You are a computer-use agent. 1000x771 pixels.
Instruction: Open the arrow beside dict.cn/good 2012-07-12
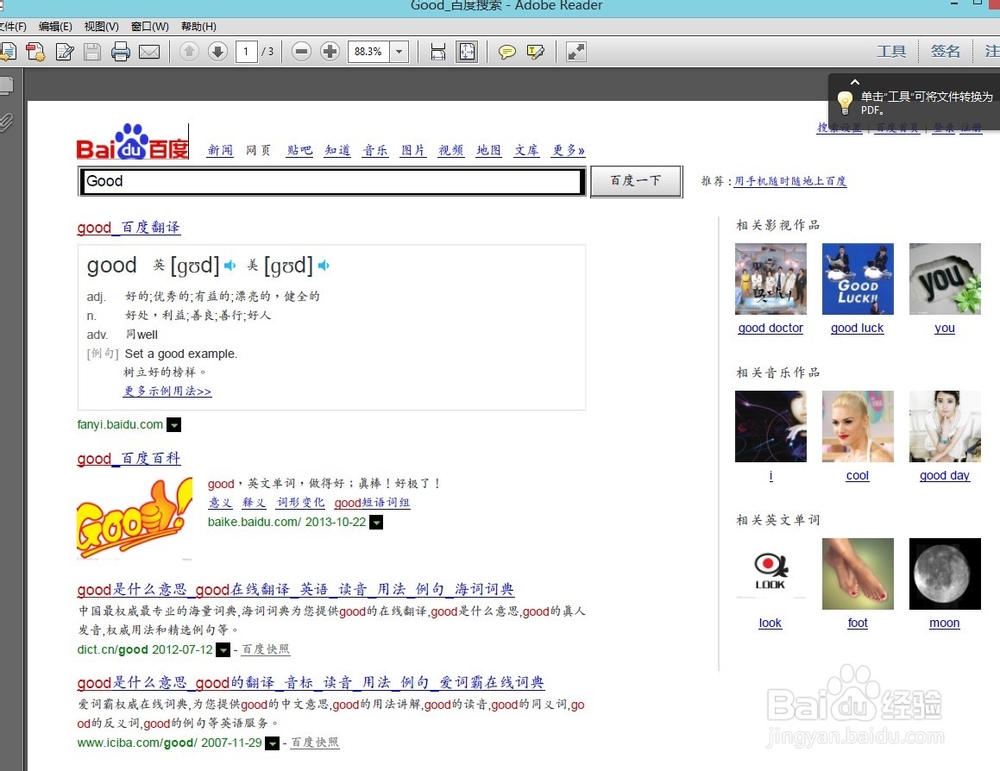(223, 650)
